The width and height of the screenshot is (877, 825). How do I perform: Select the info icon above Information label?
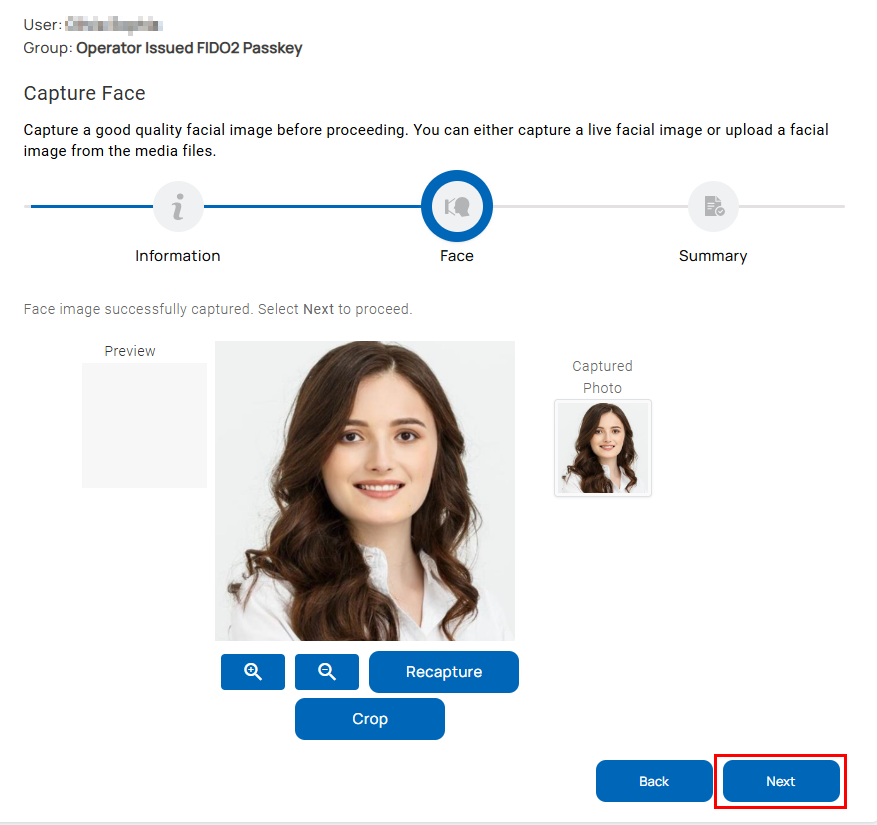[178, 206]
